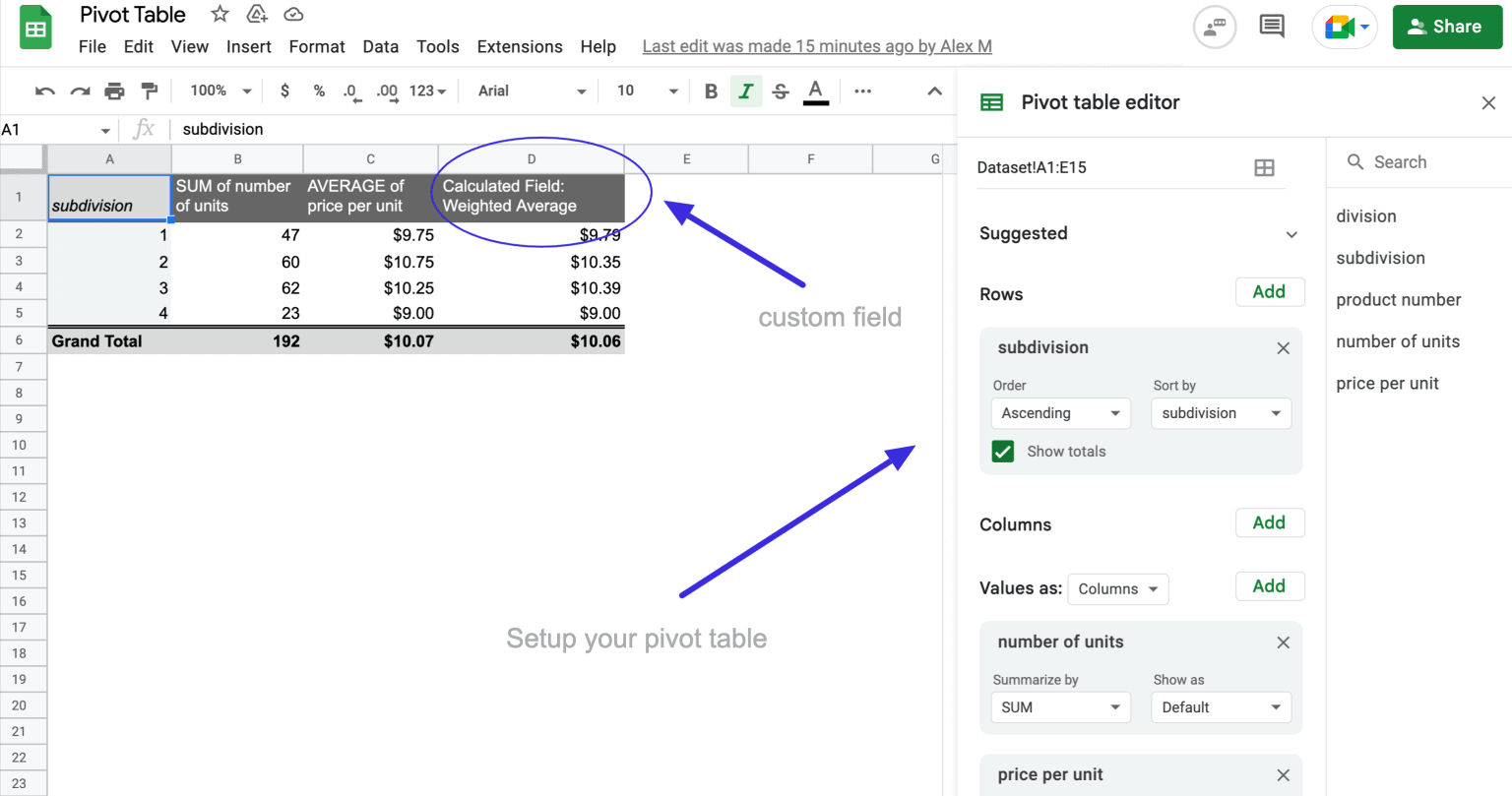The width and height of the screenshot is (1512, 796).
Task: Collapse the Suggested section
Action: tap(1291, 234)
